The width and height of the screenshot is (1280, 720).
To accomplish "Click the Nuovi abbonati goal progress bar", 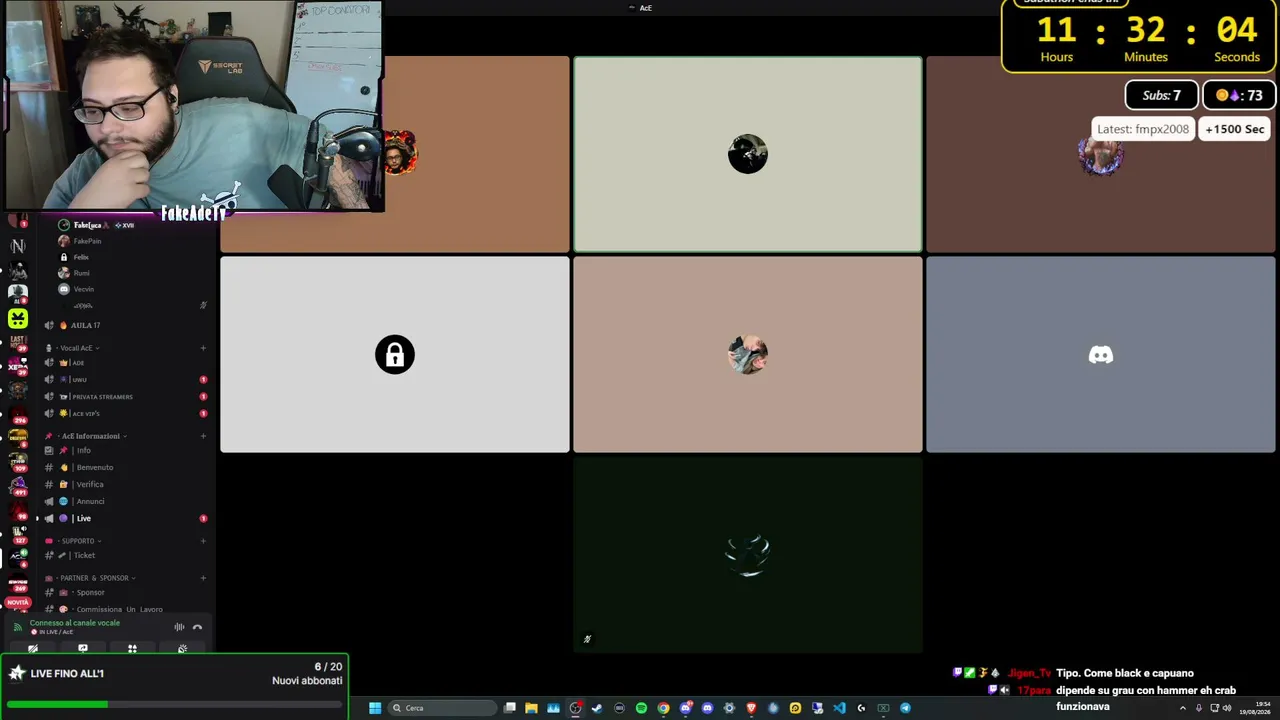I will [x=175, y=704].
